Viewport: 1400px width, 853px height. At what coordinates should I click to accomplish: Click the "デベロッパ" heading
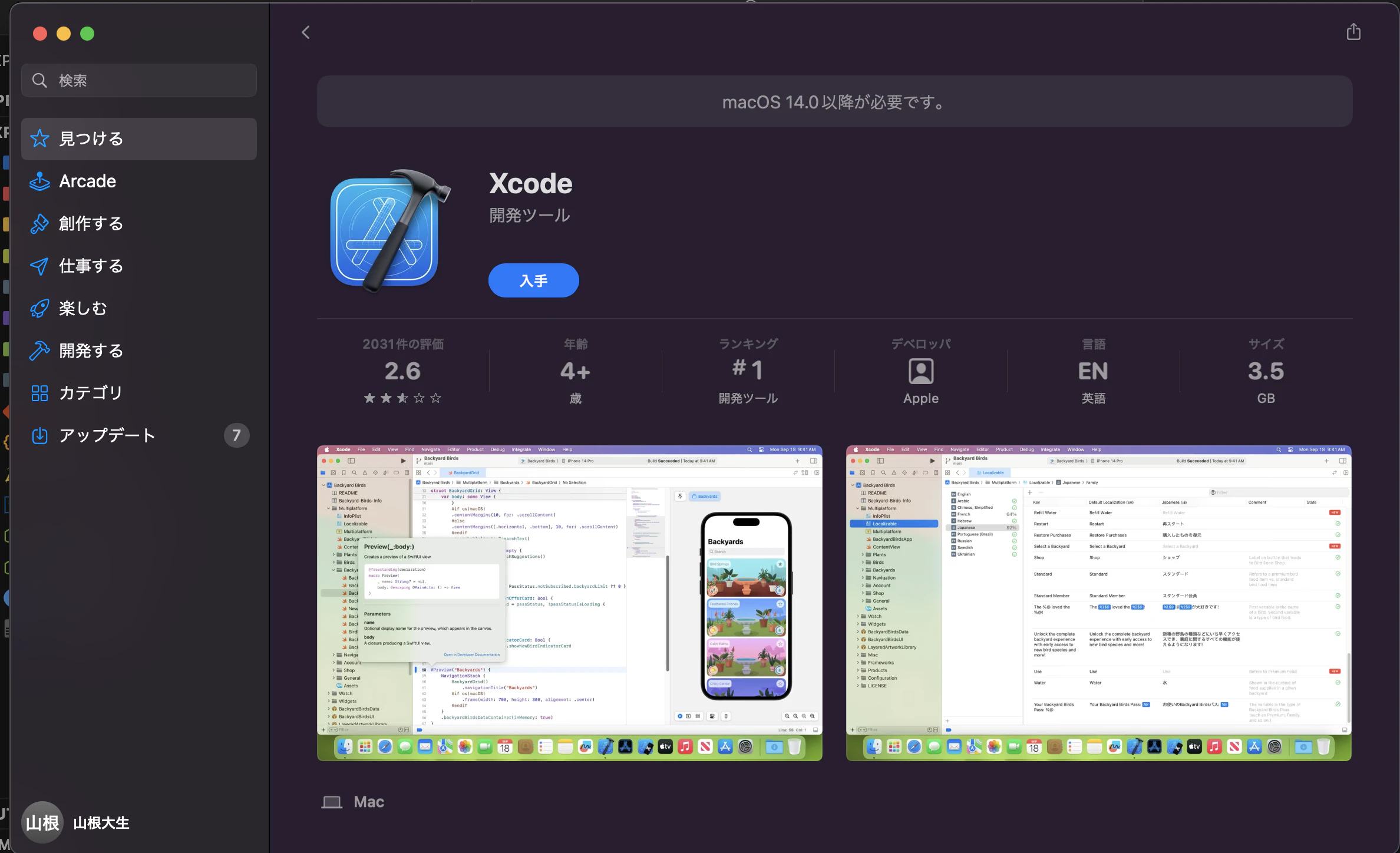coord(921,344)
